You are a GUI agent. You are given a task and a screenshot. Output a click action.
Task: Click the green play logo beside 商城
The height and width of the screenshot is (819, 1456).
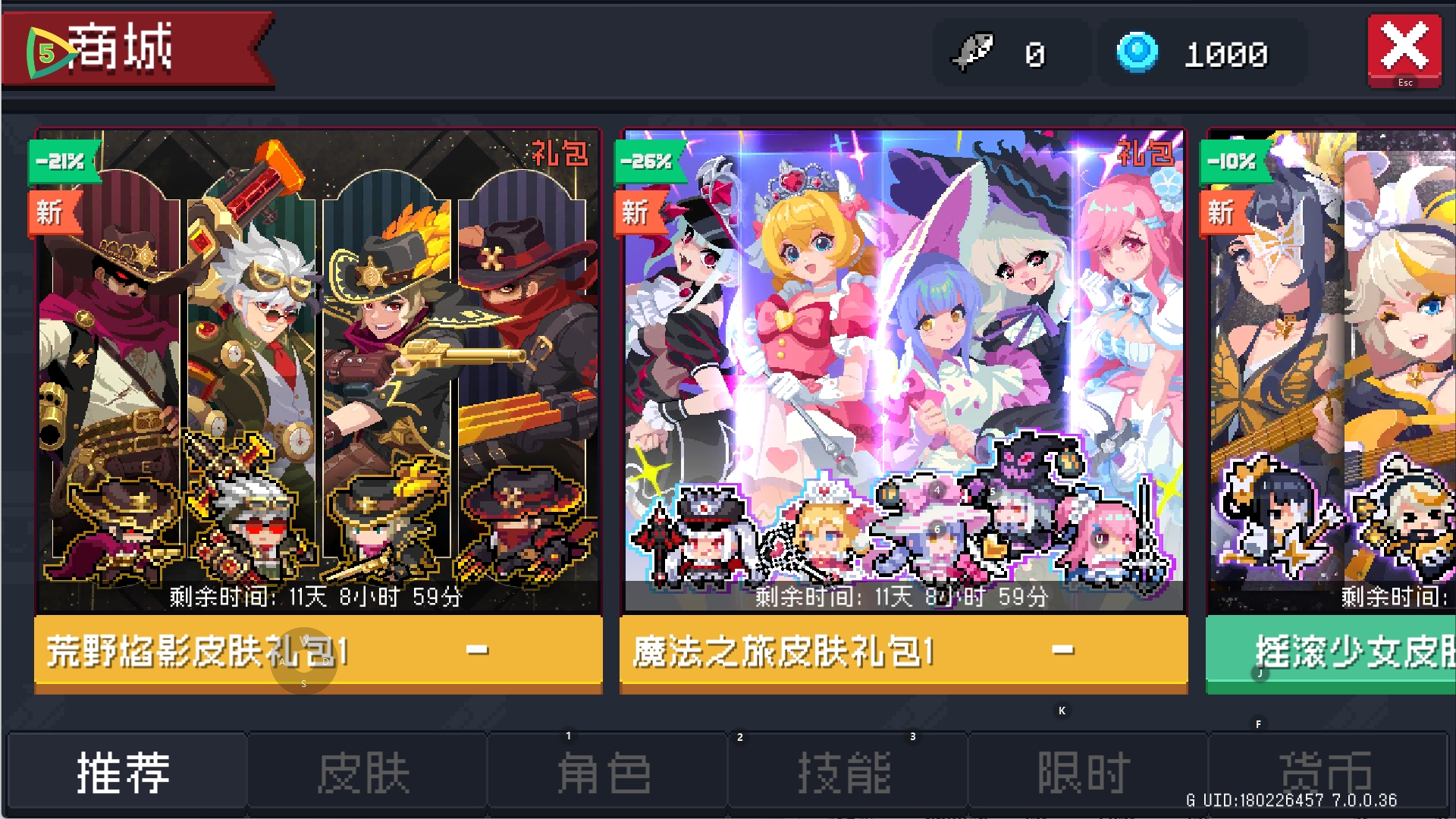point(49,52)
